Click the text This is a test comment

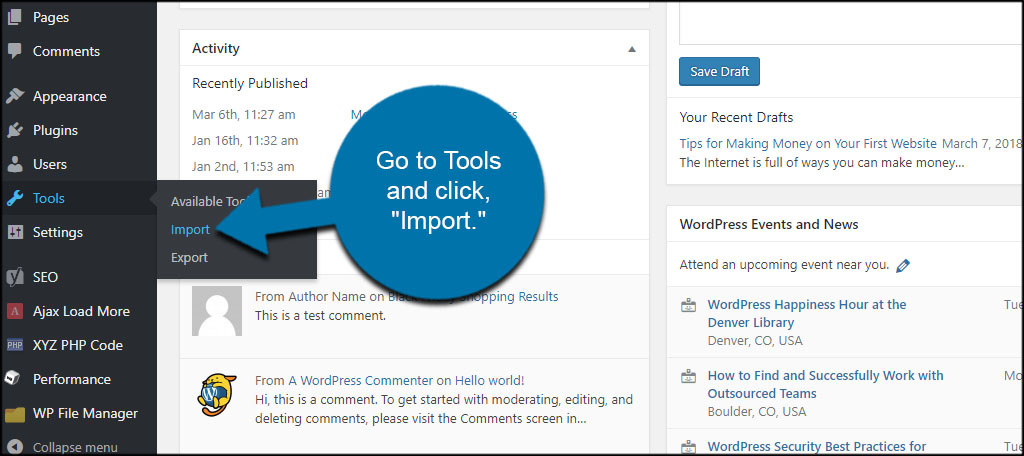pyautogui.click(x=320, y=316)
